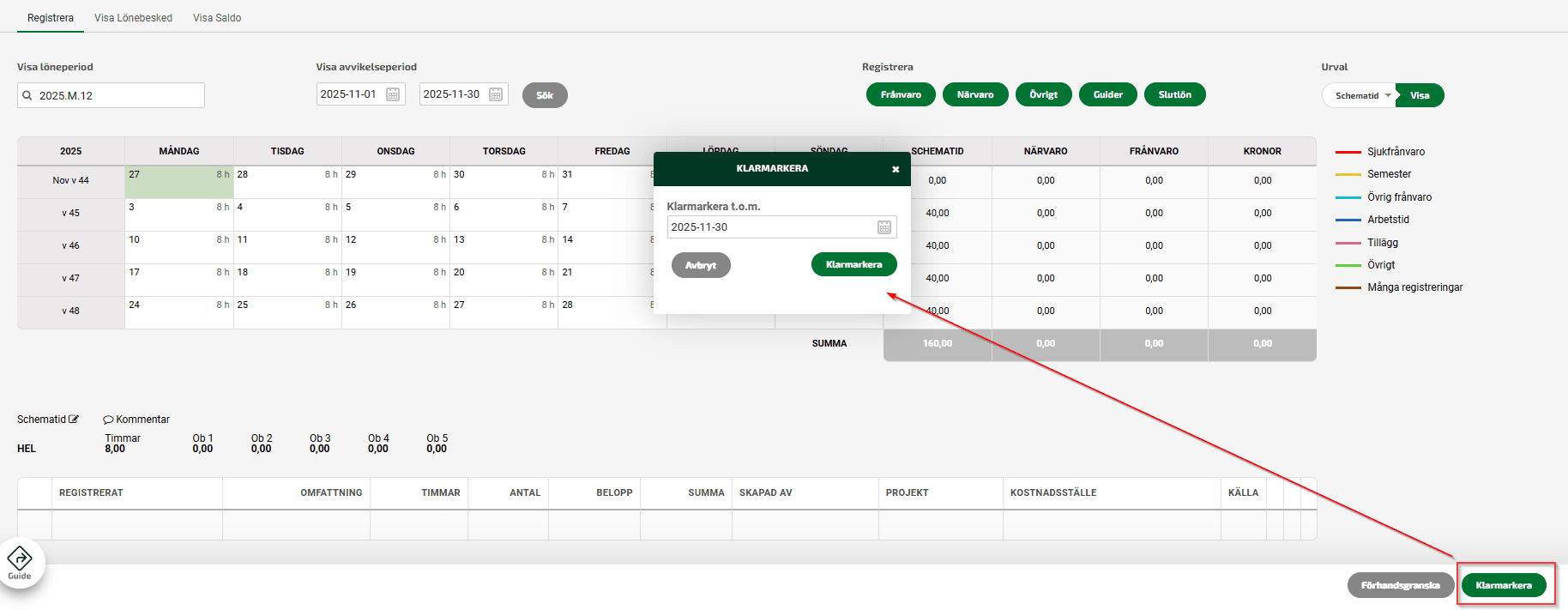
Task: Close the Klarmarkera dialog with X
Action: [x=896, y=169]
